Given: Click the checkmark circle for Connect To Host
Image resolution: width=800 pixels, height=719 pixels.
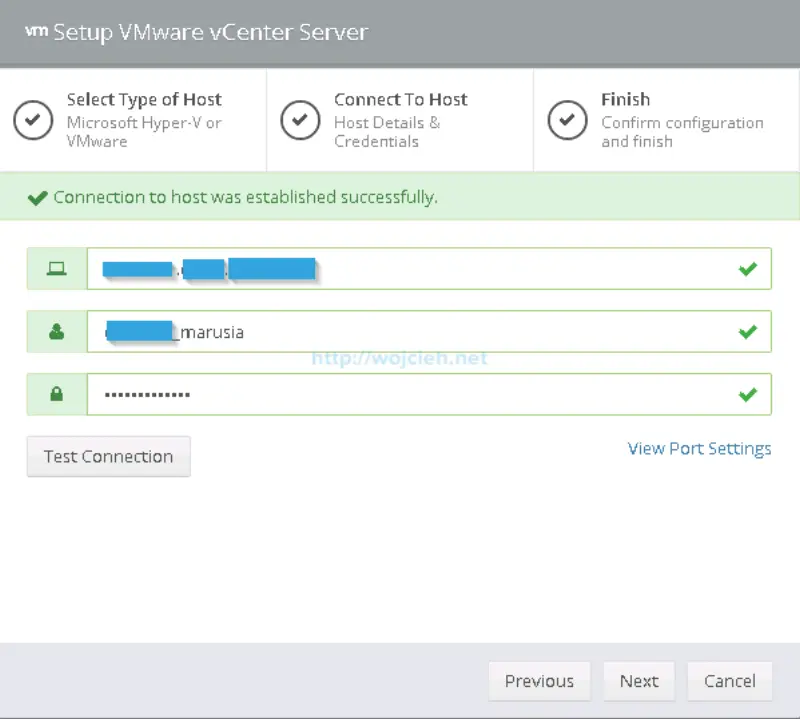Looking at the screenshot, I should [x=300, y=118].
